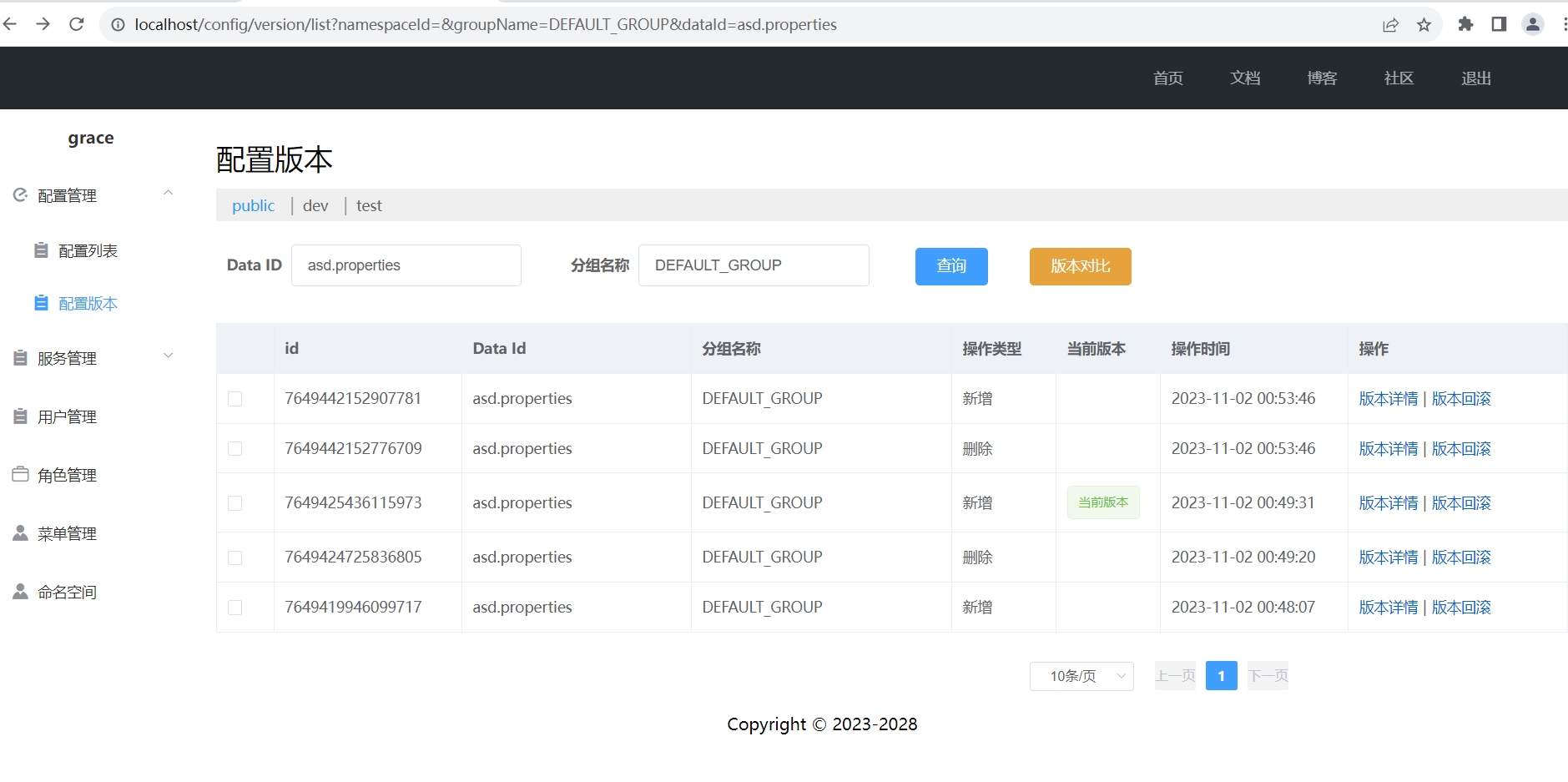Check the box for row 7649425436115973
Viewport: 1568px width, 782px height.
click(235, 503)
